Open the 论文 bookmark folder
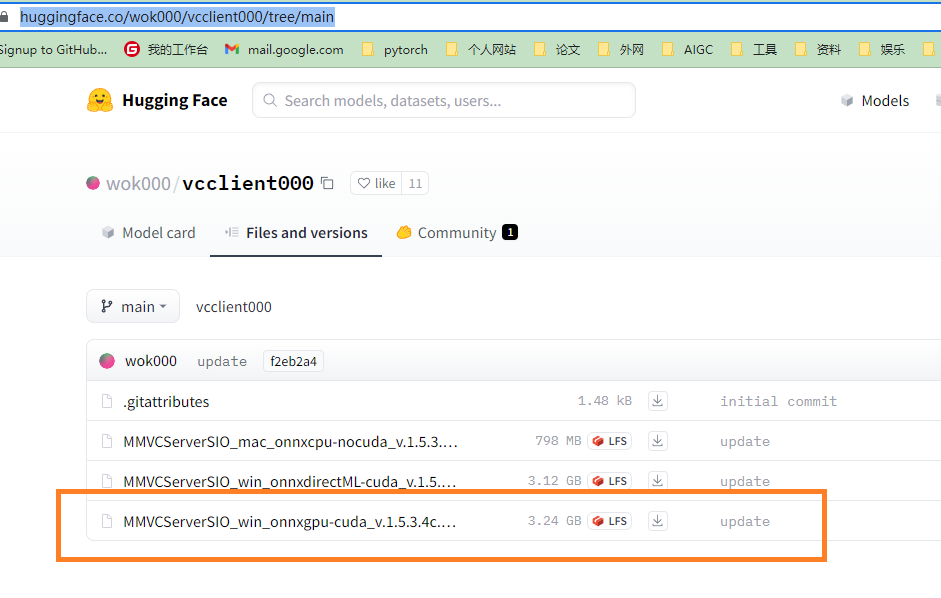The height and width of the screenshot is (598, 941). [x=557, y=49]
